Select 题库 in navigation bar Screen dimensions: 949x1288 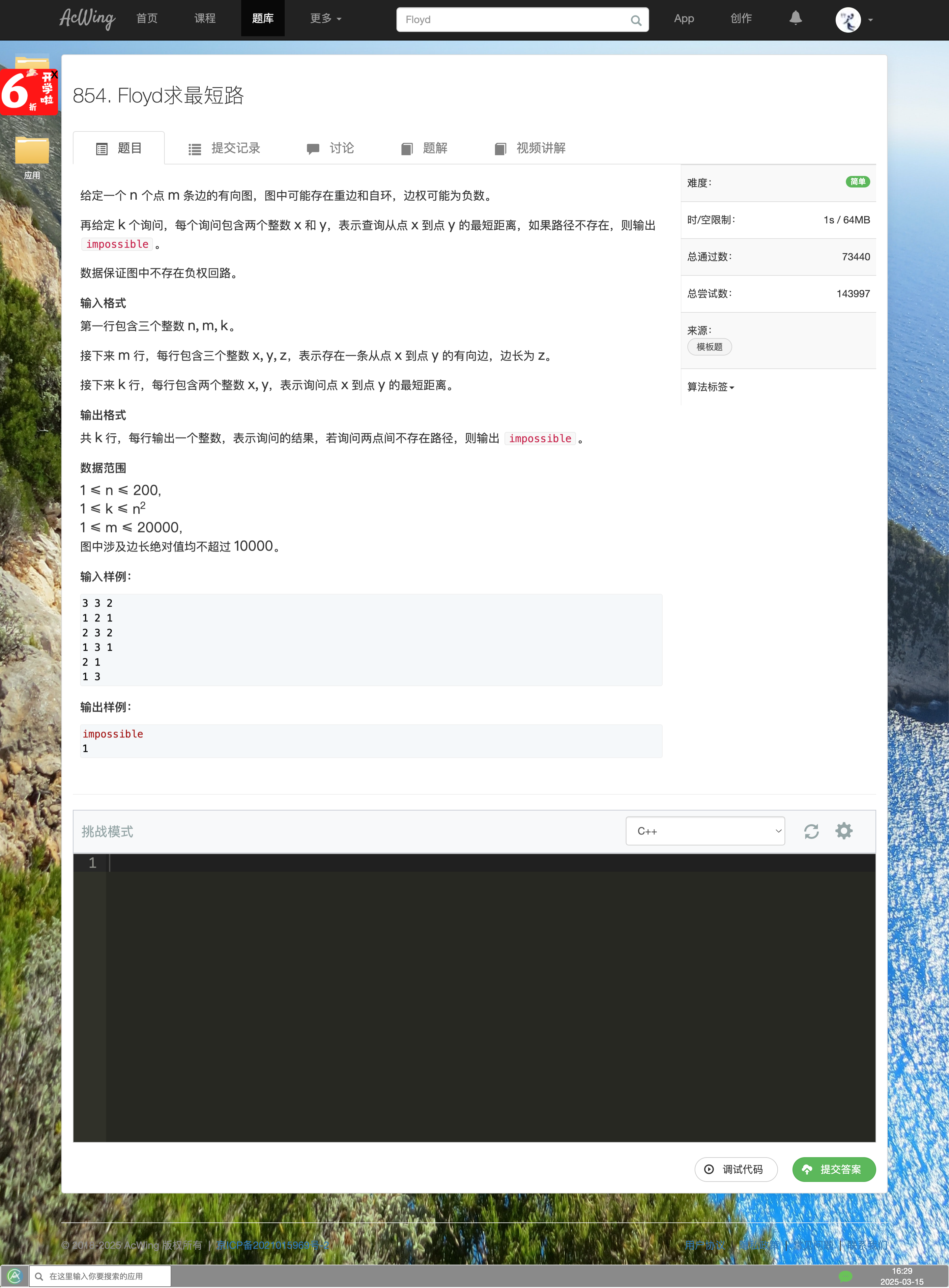click(263, 18)
